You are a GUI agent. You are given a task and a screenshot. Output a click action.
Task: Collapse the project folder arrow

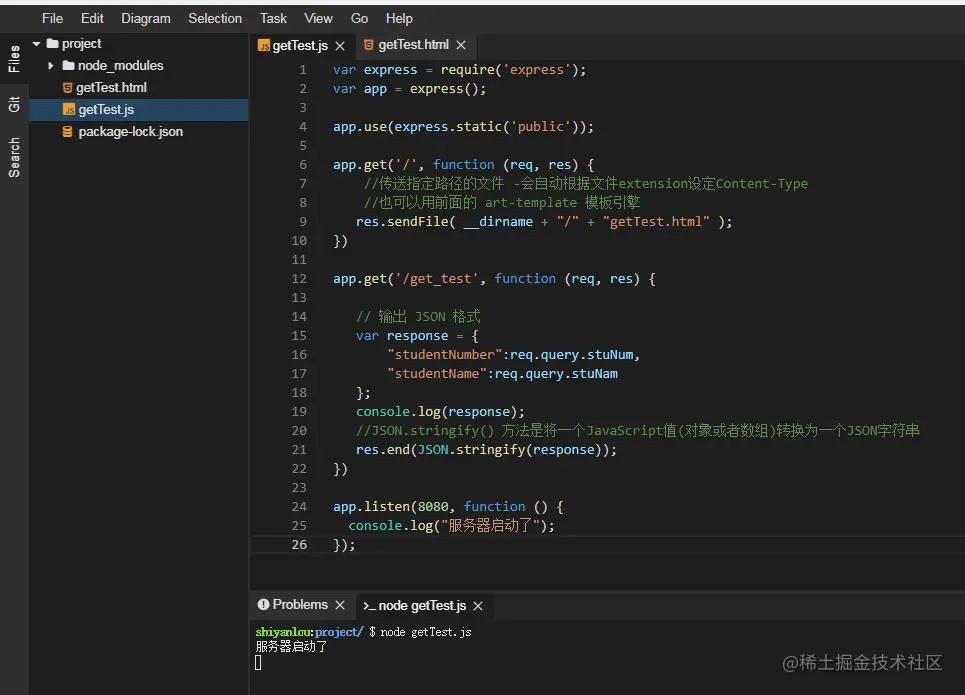pyautogui.click(x=36, y=44)
